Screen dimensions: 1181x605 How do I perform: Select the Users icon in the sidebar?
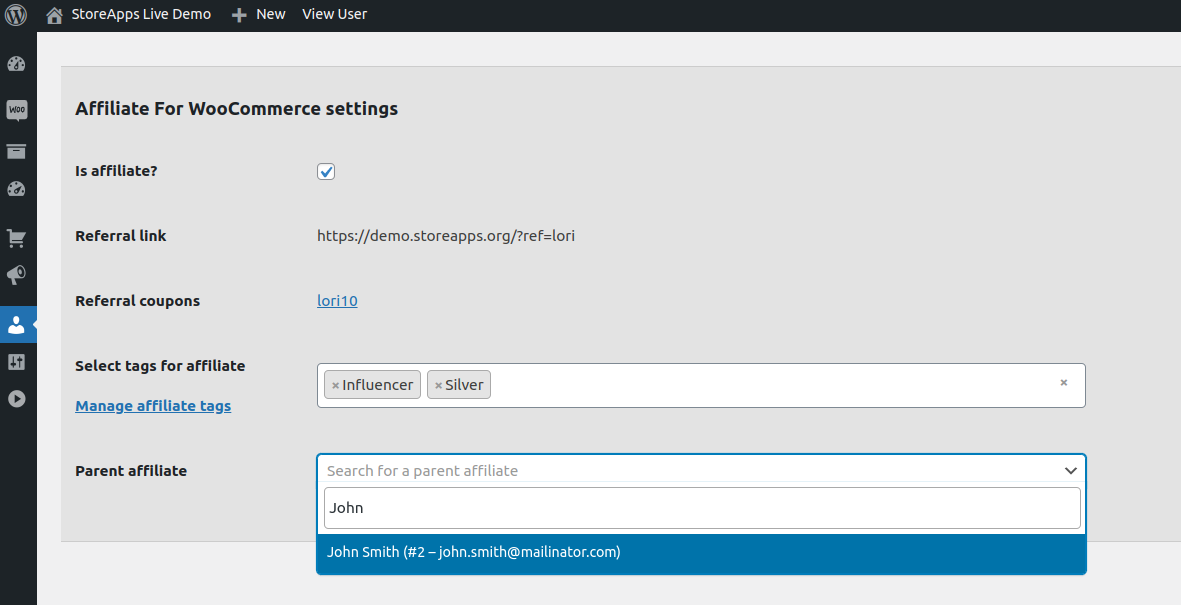[17, 324]
